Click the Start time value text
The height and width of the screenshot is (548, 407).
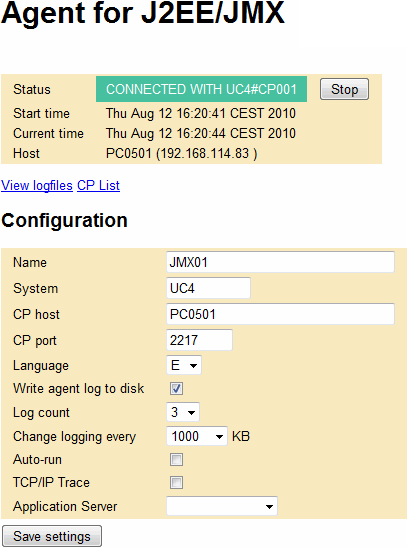point(201,113)
